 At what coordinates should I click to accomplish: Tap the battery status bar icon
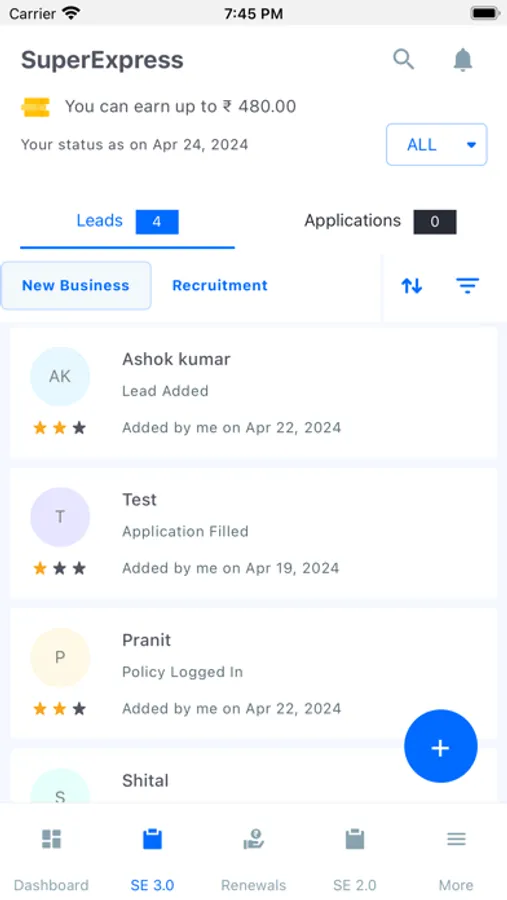tap(485, 13)
